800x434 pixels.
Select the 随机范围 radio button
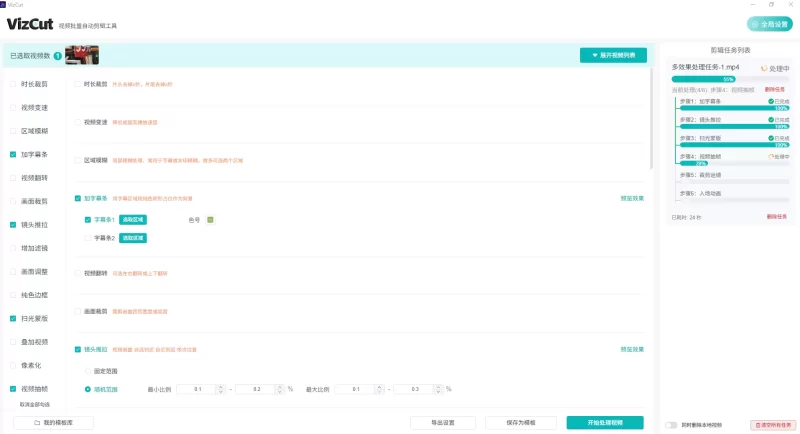pyautogui.click(x=88, y=389)
